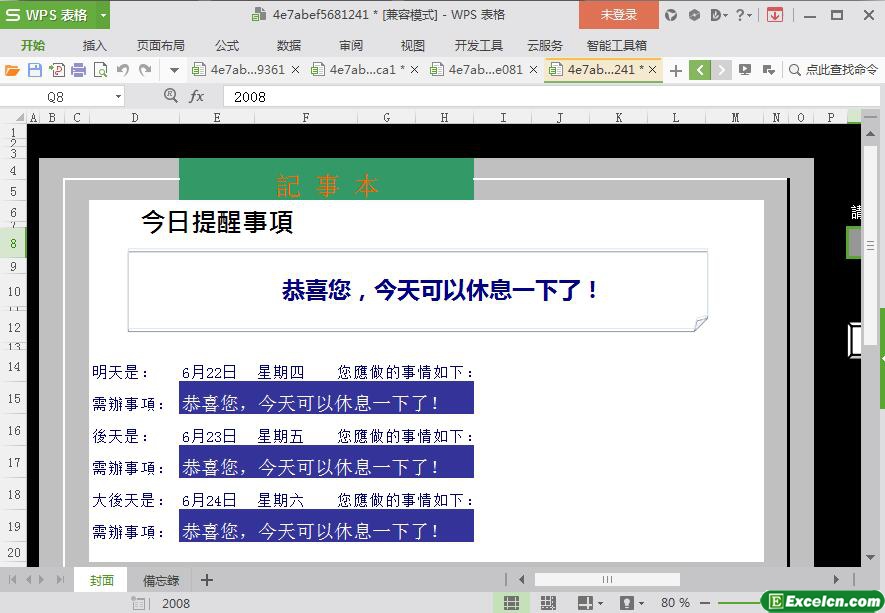Image resolution: width=885 pixels, height=613 pixels.
Task: Open the WPS 表格 application menu dropdown
Action: click(103, 15)
